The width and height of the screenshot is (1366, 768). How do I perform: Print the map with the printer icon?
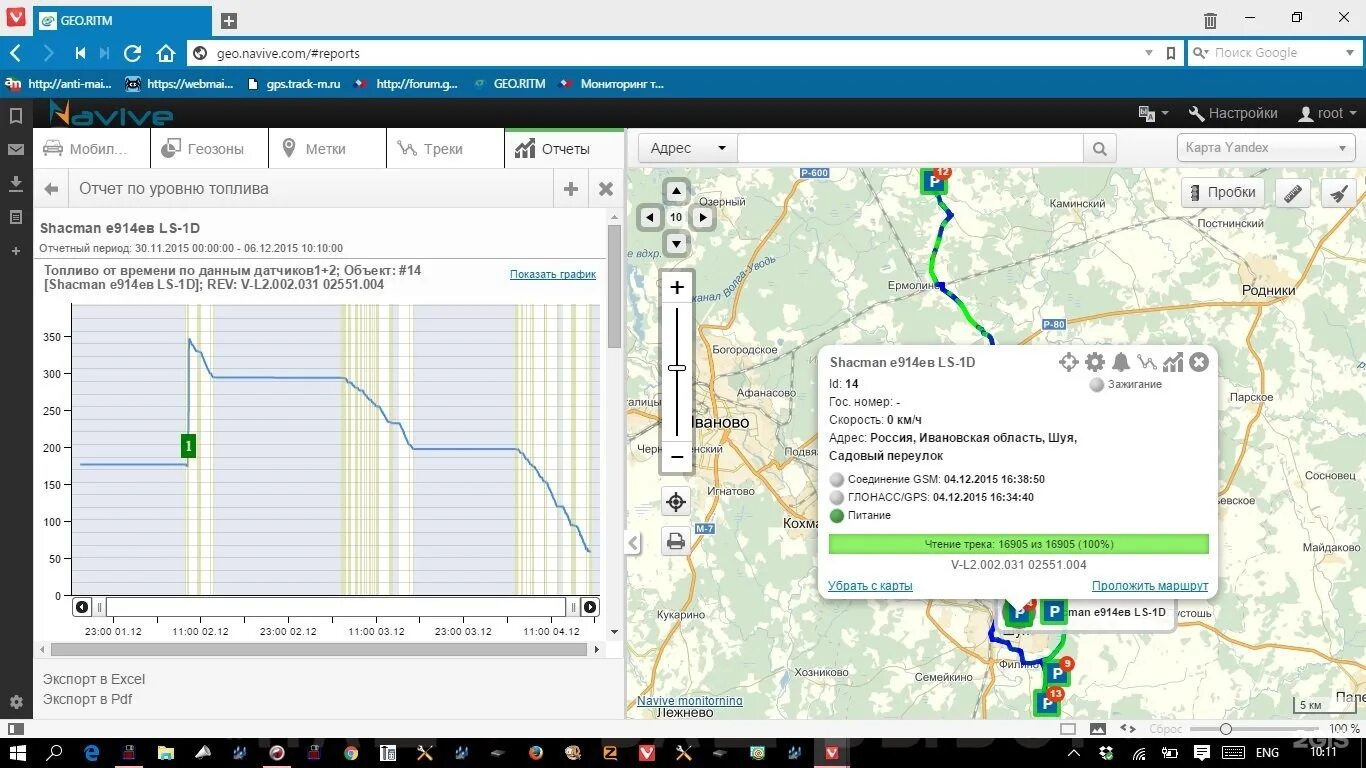676,542
